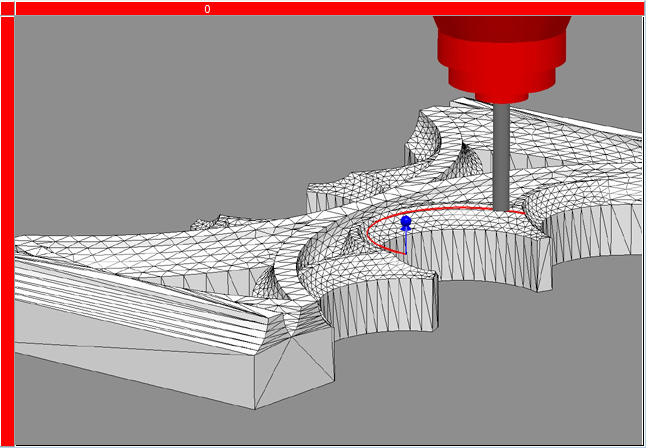Click the "0" value in the top bar
646x448 pixels.
pos(207,9)
